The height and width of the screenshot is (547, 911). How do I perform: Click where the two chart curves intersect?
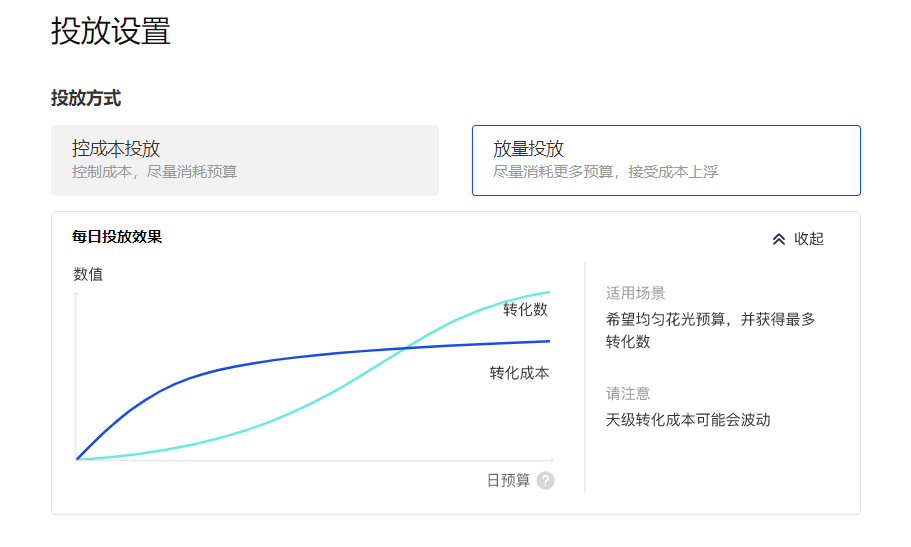(404, 348)
